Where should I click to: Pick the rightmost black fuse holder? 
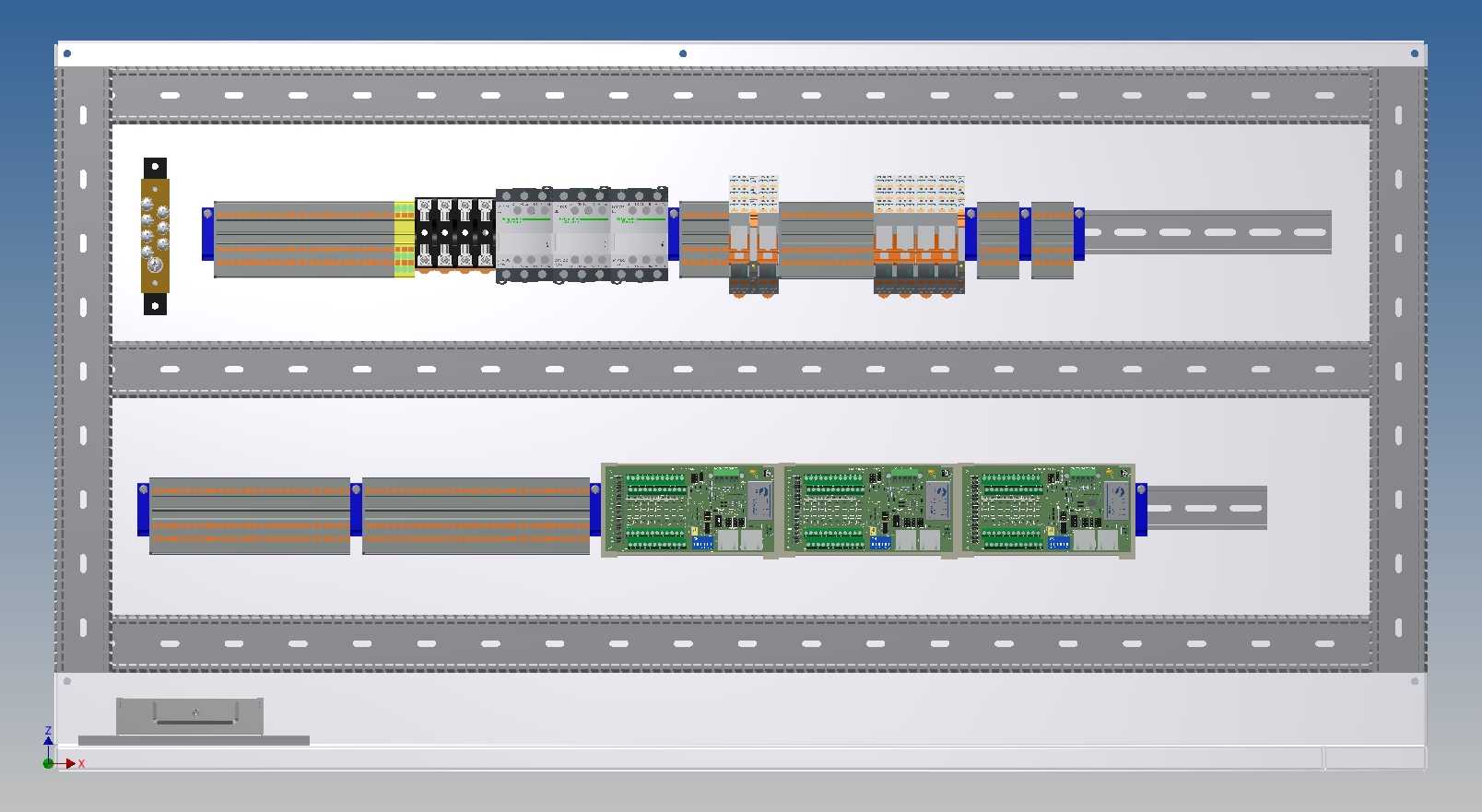(485, 235)
